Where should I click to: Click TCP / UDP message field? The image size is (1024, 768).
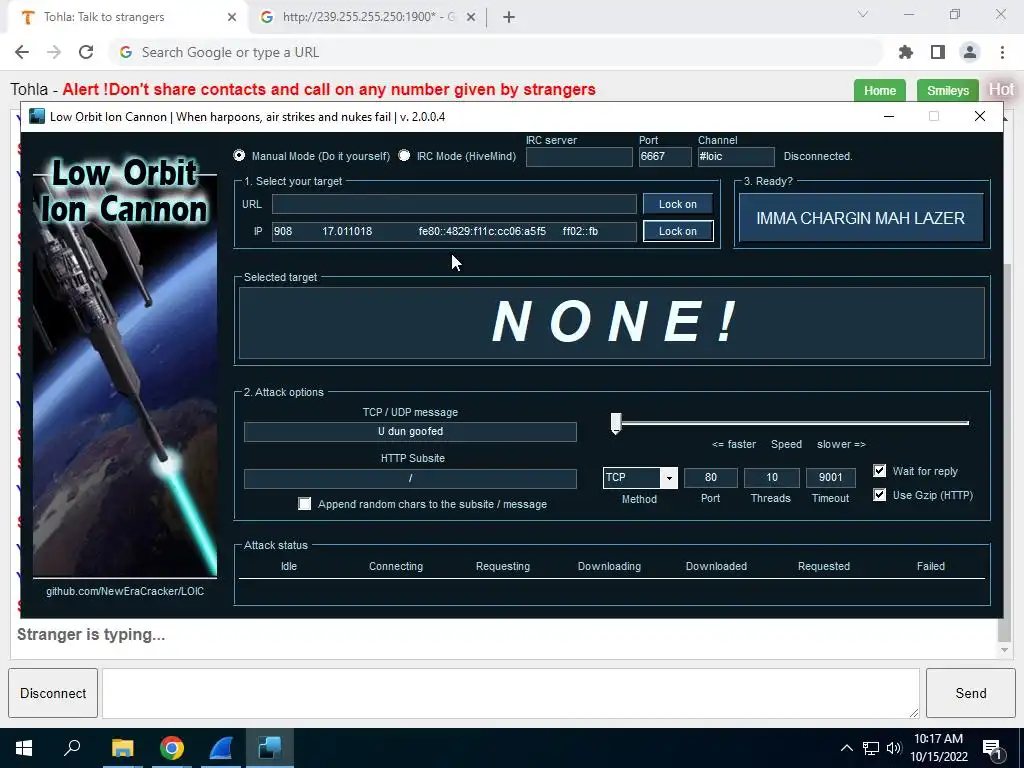click(410, 432)
